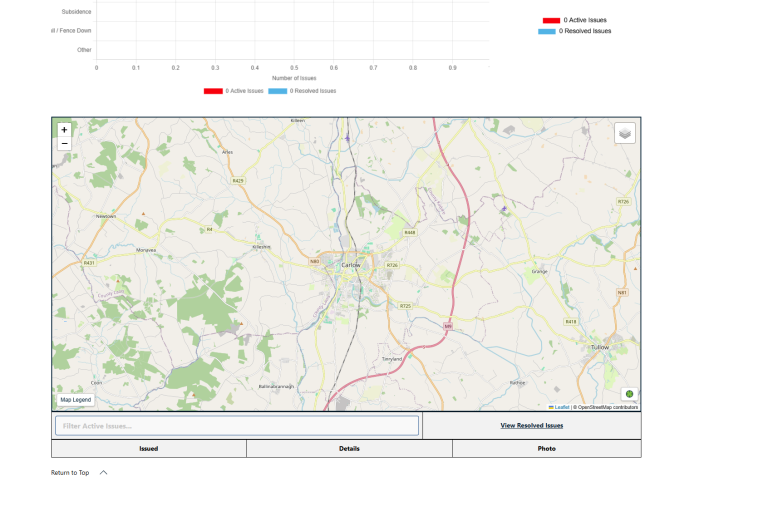
Task: Click the Filter Active Issues input field
Action: point(237,426)
